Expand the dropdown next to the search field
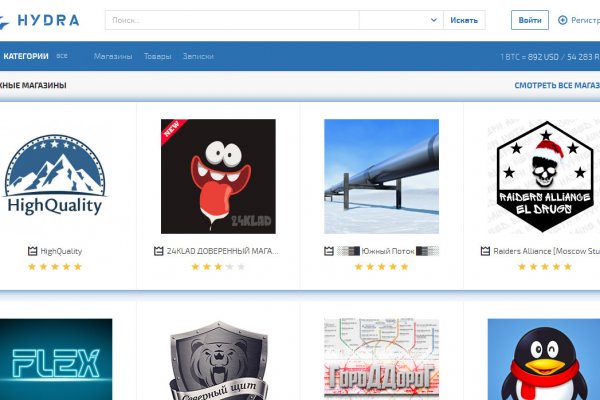The height and width of the screenshot is (400, 600). coord(434,20)
